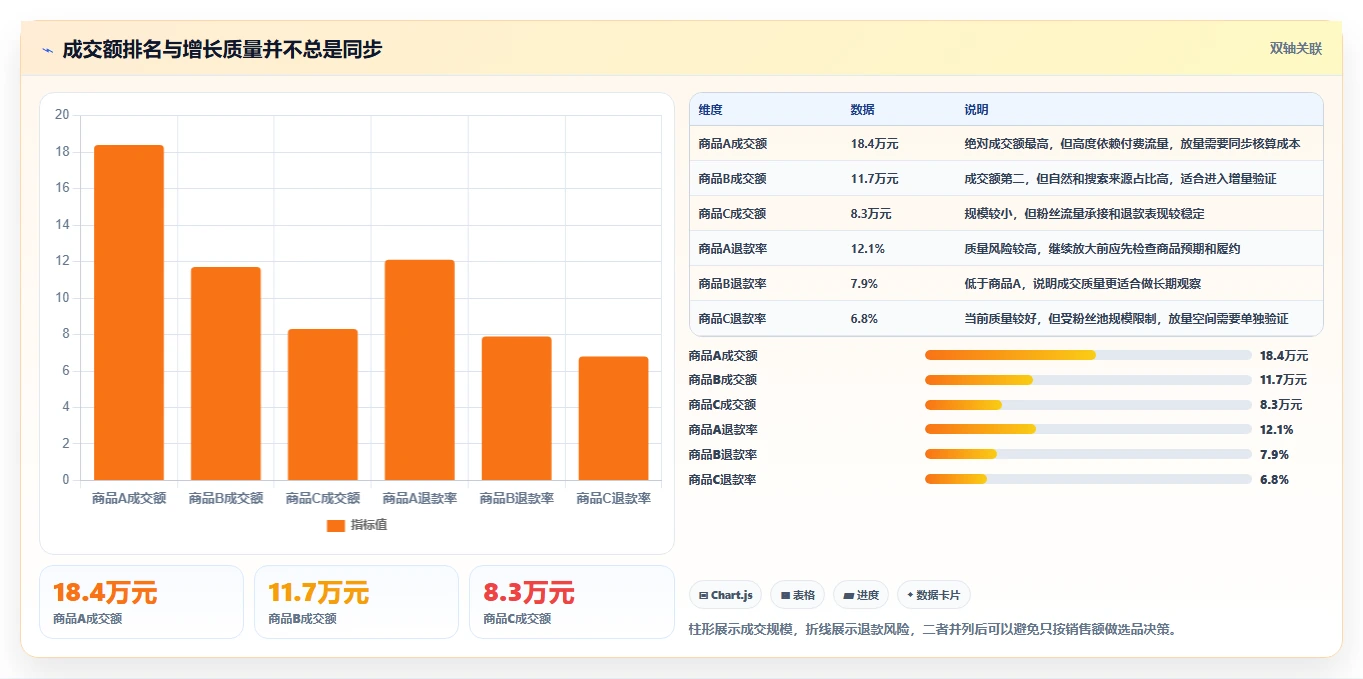Click y-axis tick label 20
The height and width of the screenshot is (679, 1363).
[x=62, y=115]
